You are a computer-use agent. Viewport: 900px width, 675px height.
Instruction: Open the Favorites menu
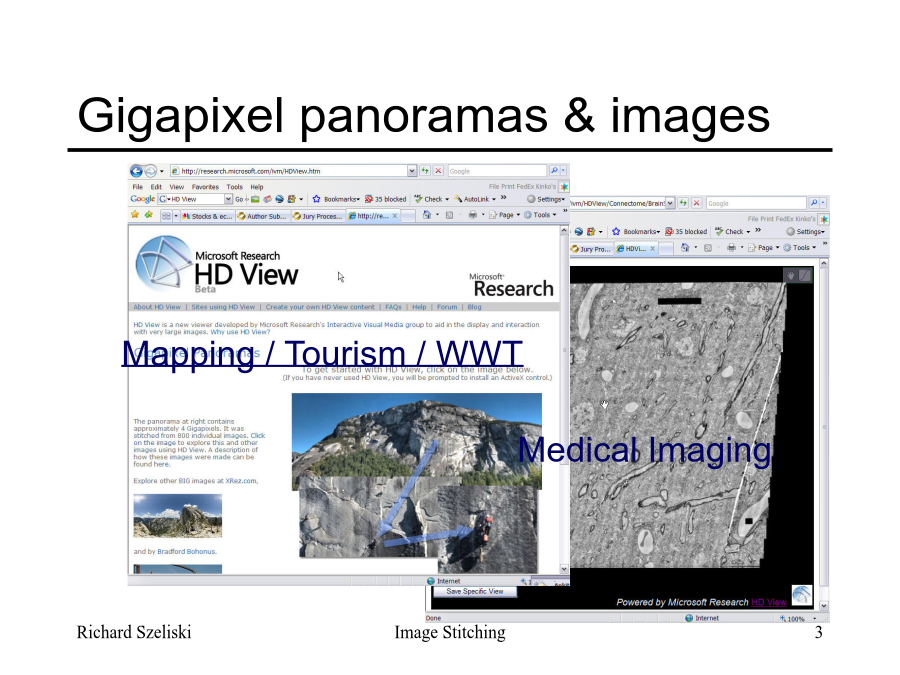[x=205, y=187]
